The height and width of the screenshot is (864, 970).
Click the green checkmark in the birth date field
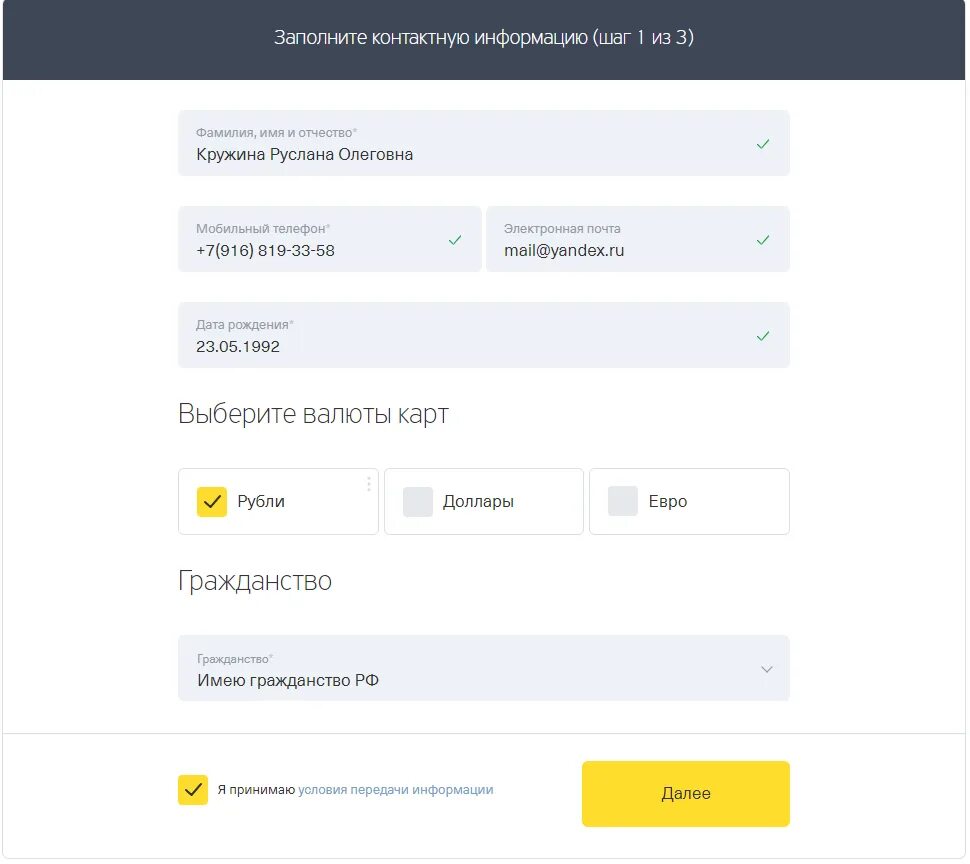pyautogui.click(x=763, y=336)
